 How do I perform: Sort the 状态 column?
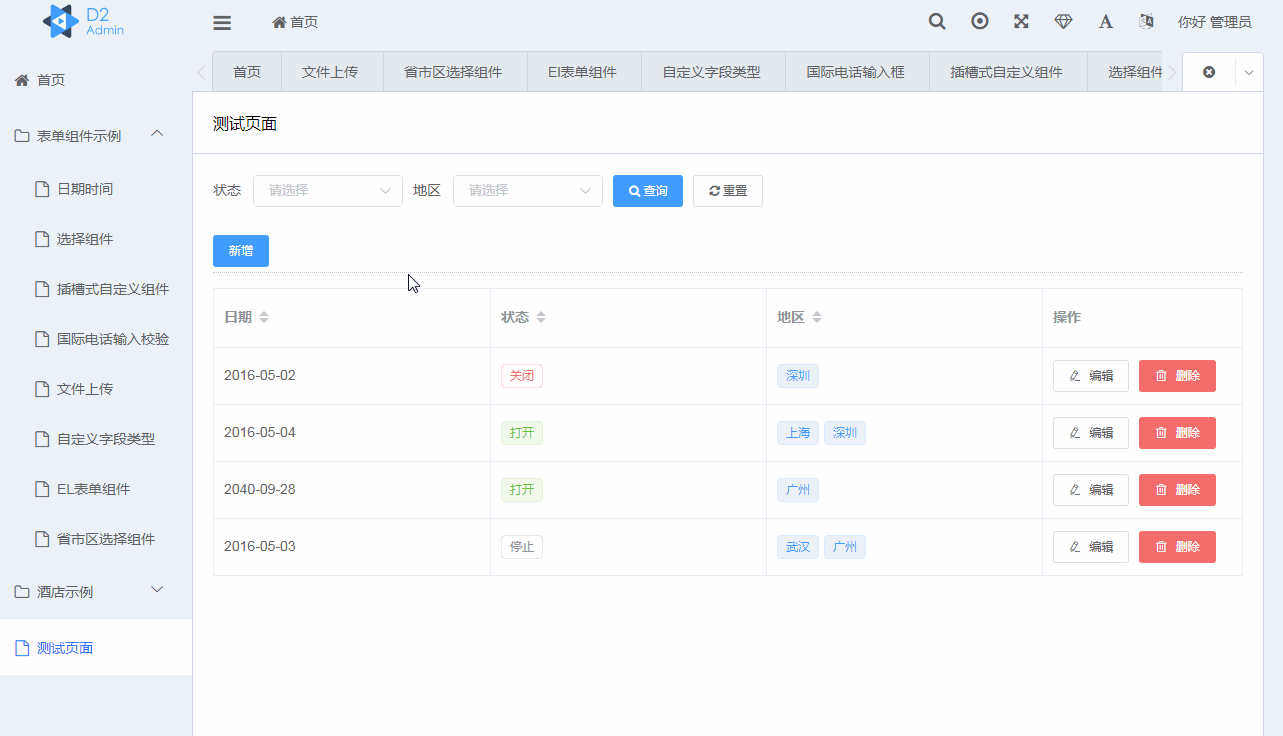pos(541,317)
